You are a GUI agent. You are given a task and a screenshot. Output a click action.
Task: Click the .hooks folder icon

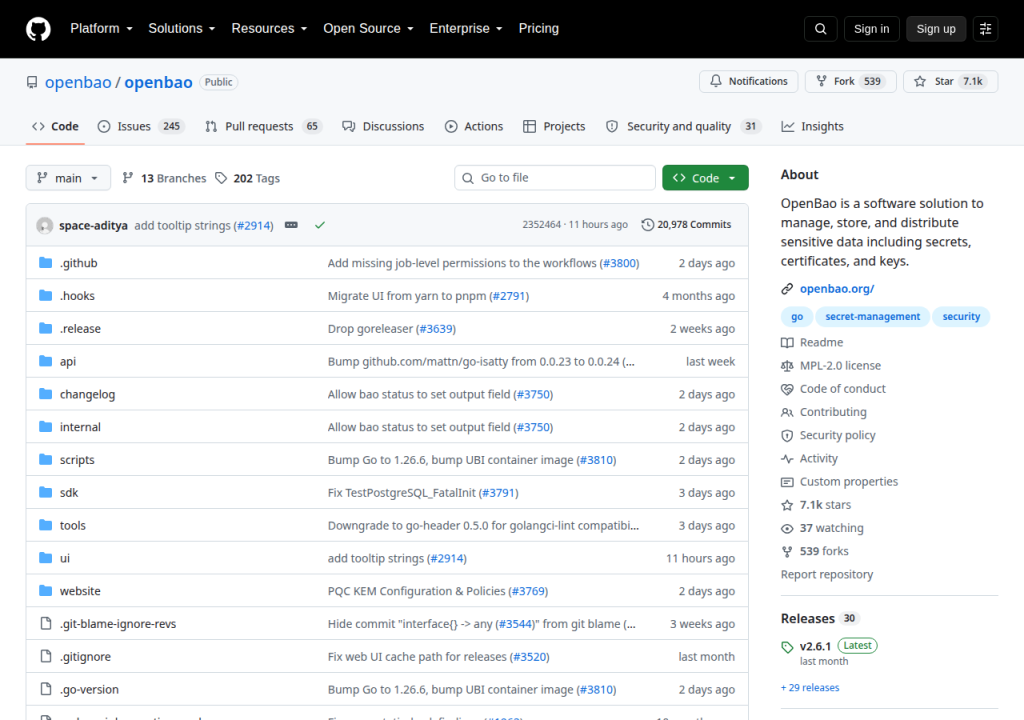click(45, 295)
